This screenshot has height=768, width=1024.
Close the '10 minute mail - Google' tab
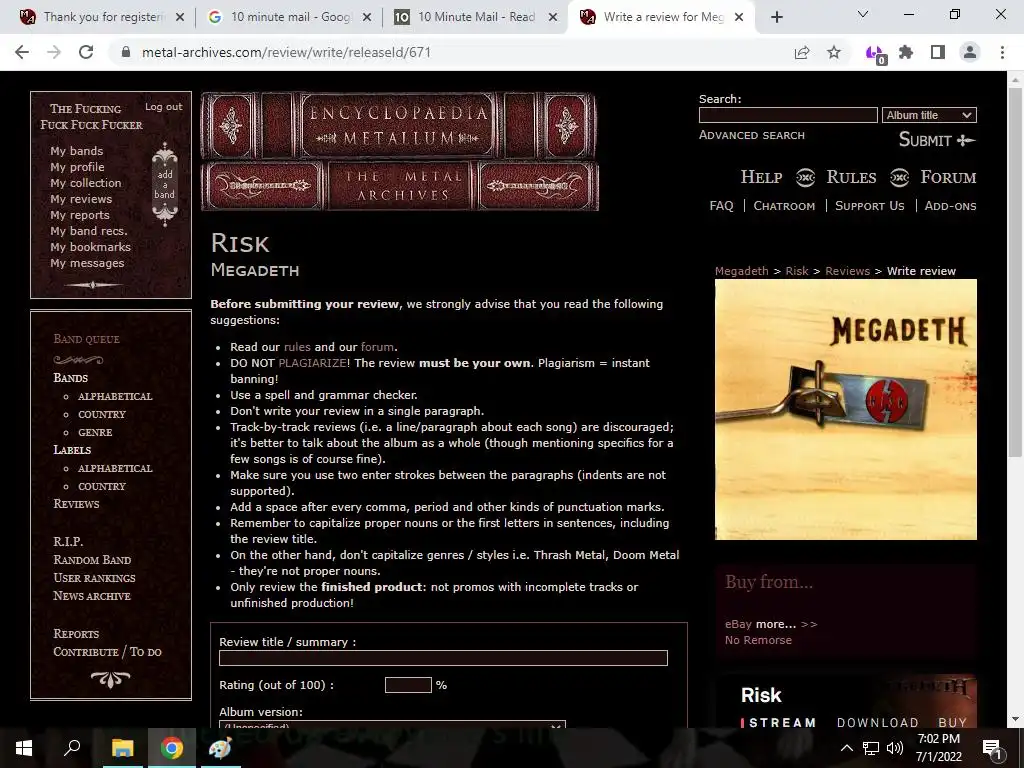pos(367,17)
